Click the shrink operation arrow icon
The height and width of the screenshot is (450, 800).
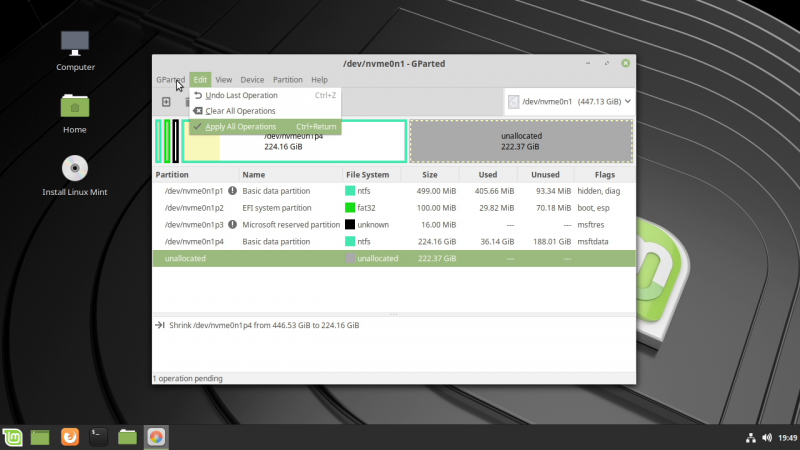(x=160, y=325)
